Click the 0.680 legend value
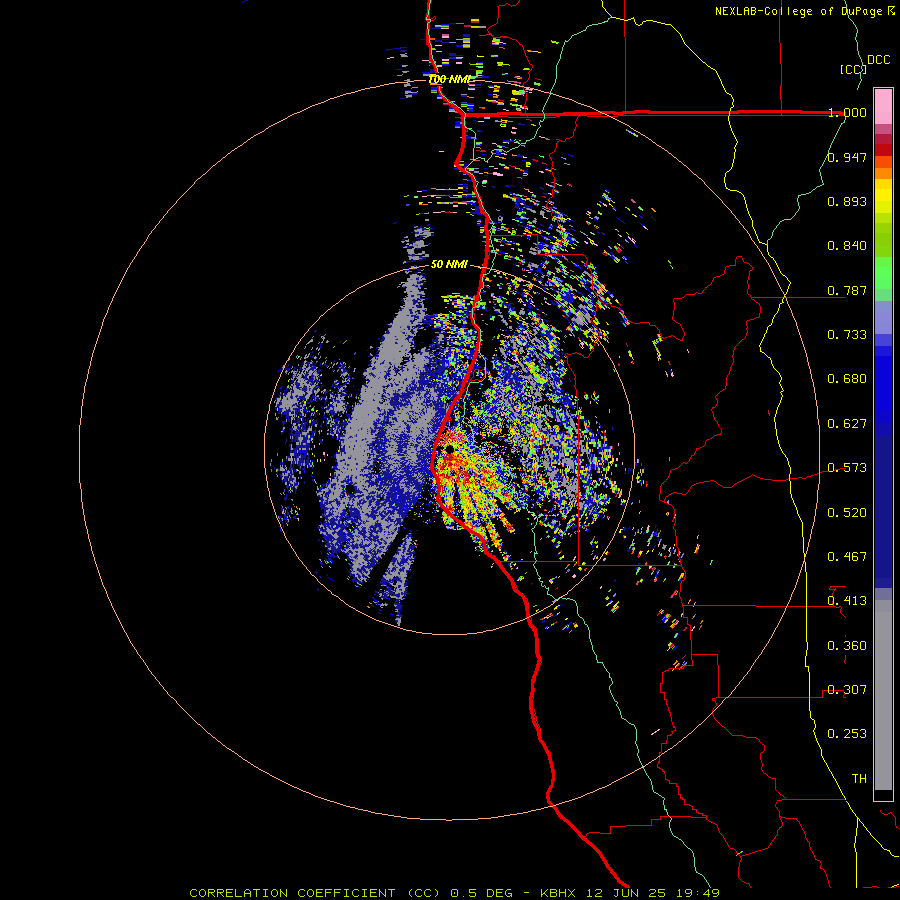Screen dimensions: 900x900 coord(847,379)
